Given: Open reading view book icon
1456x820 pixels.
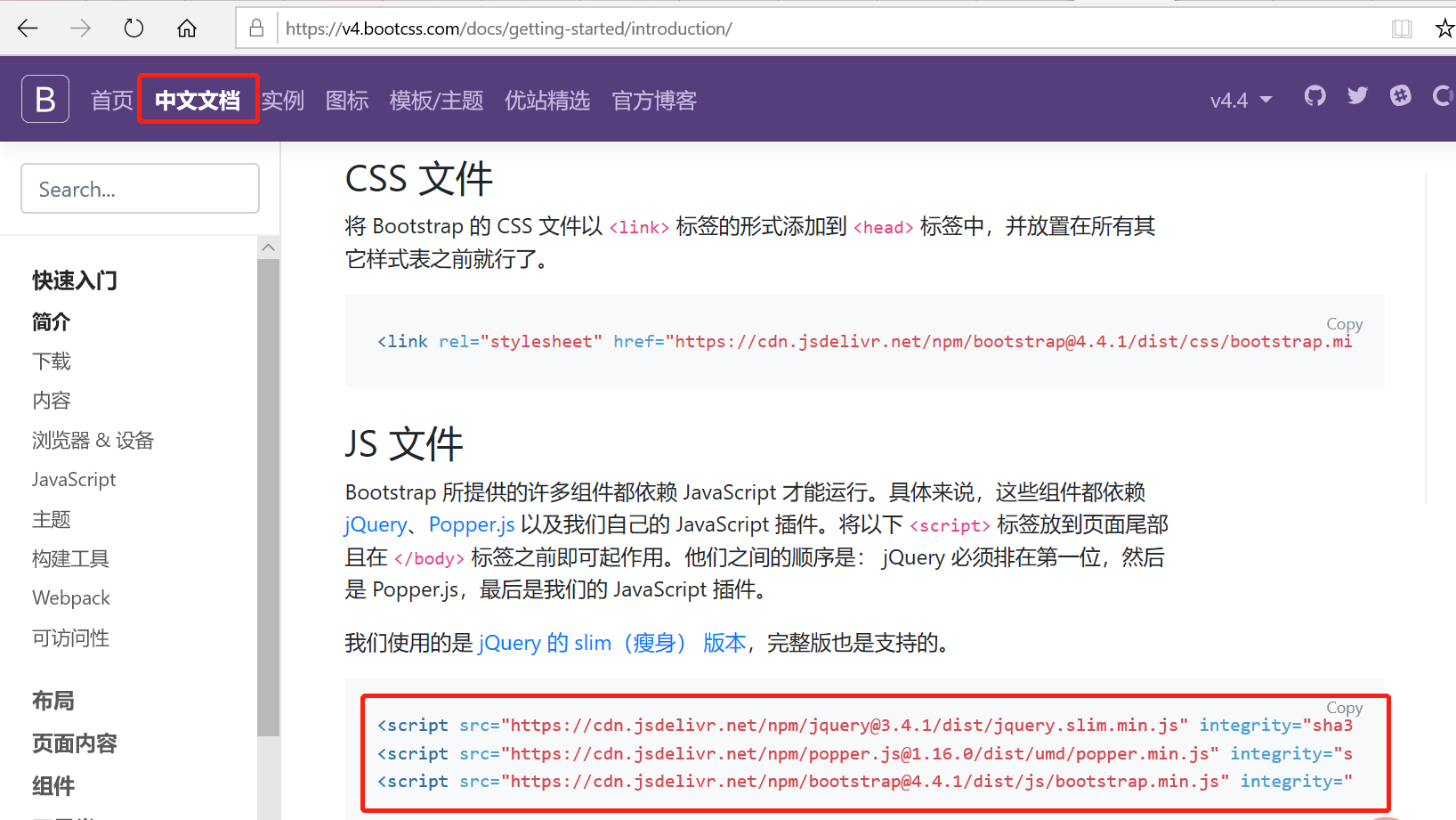Looking at the screenshot, I should click(1402, 28).
